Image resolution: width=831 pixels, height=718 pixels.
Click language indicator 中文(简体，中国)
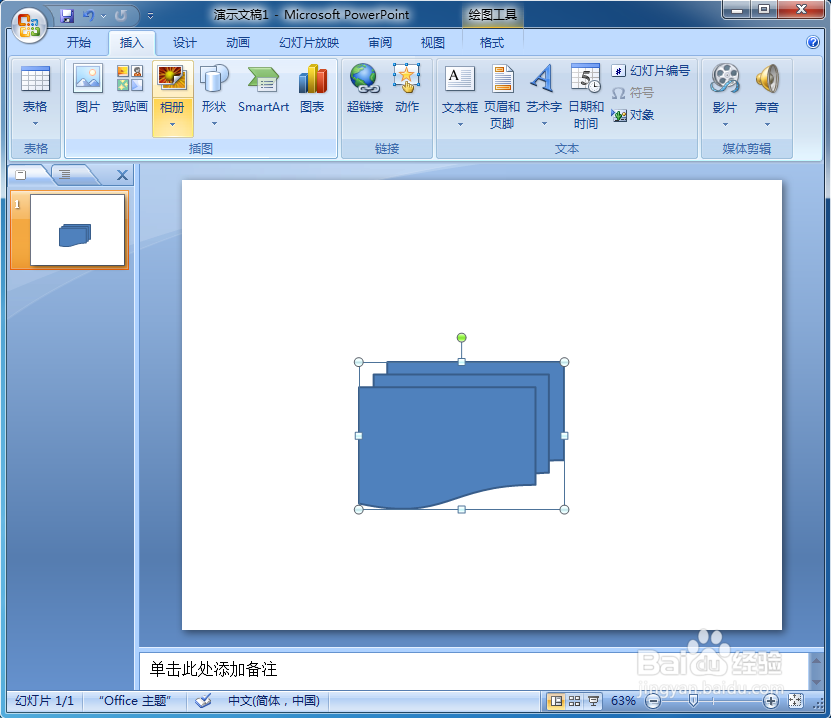(x=273, y=701)
